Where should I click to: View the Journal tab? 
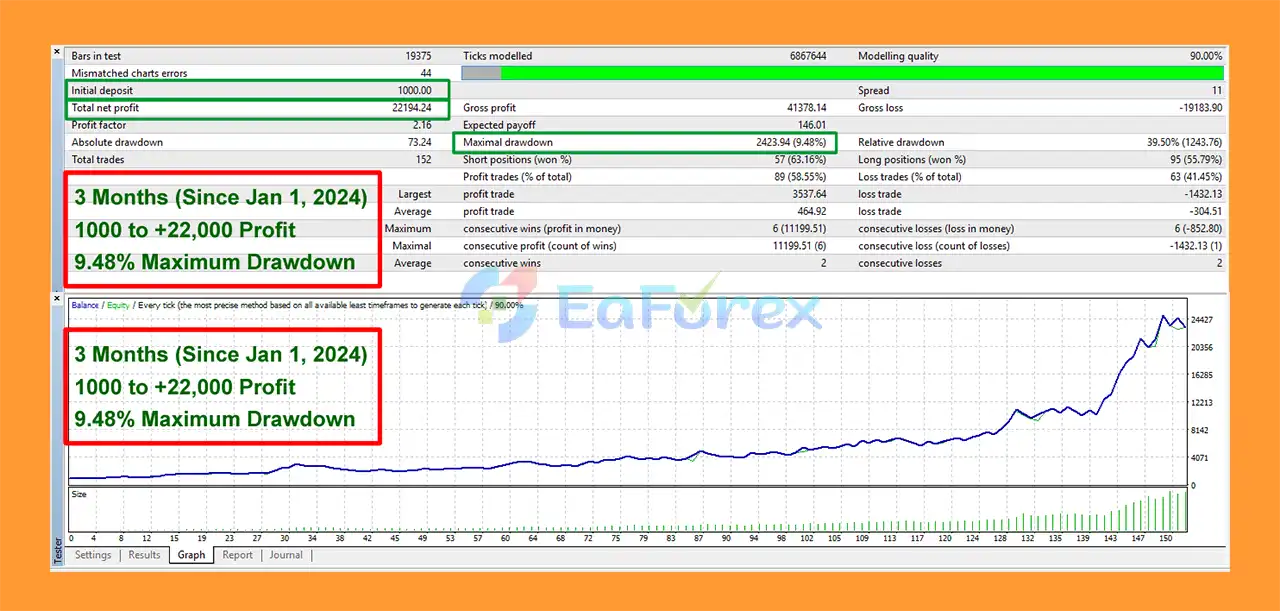pyautogui.click(x=286, y=555)
